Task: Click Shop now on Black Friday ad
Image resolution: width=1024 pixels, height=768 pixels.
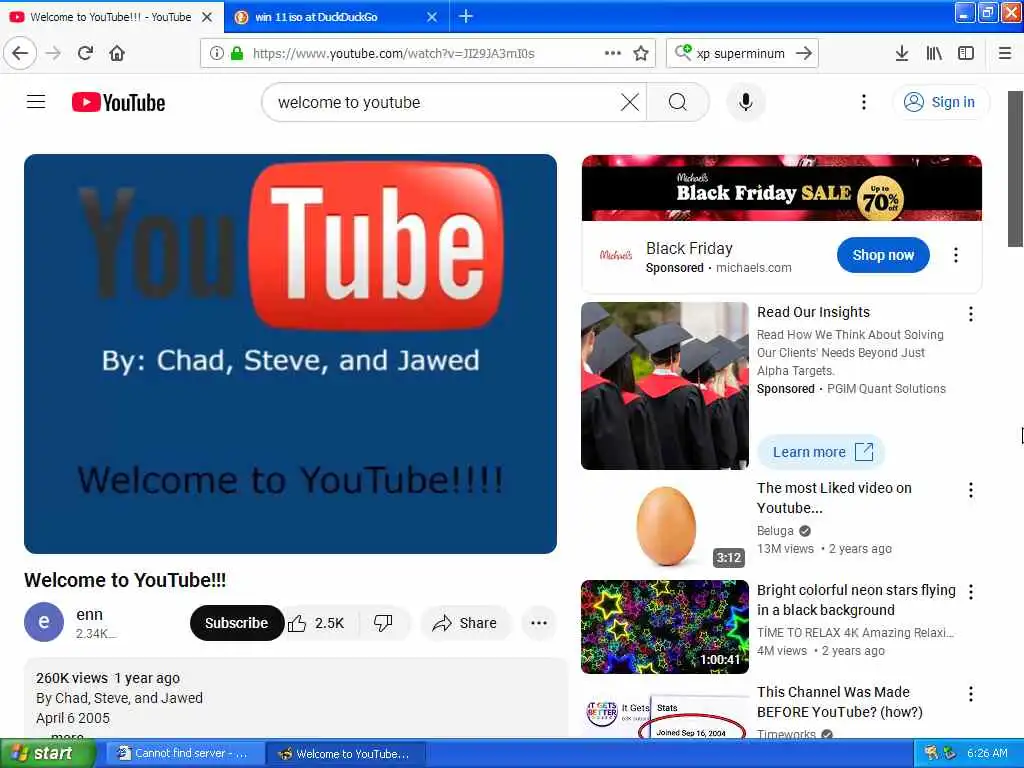Action: pos(883,255)
